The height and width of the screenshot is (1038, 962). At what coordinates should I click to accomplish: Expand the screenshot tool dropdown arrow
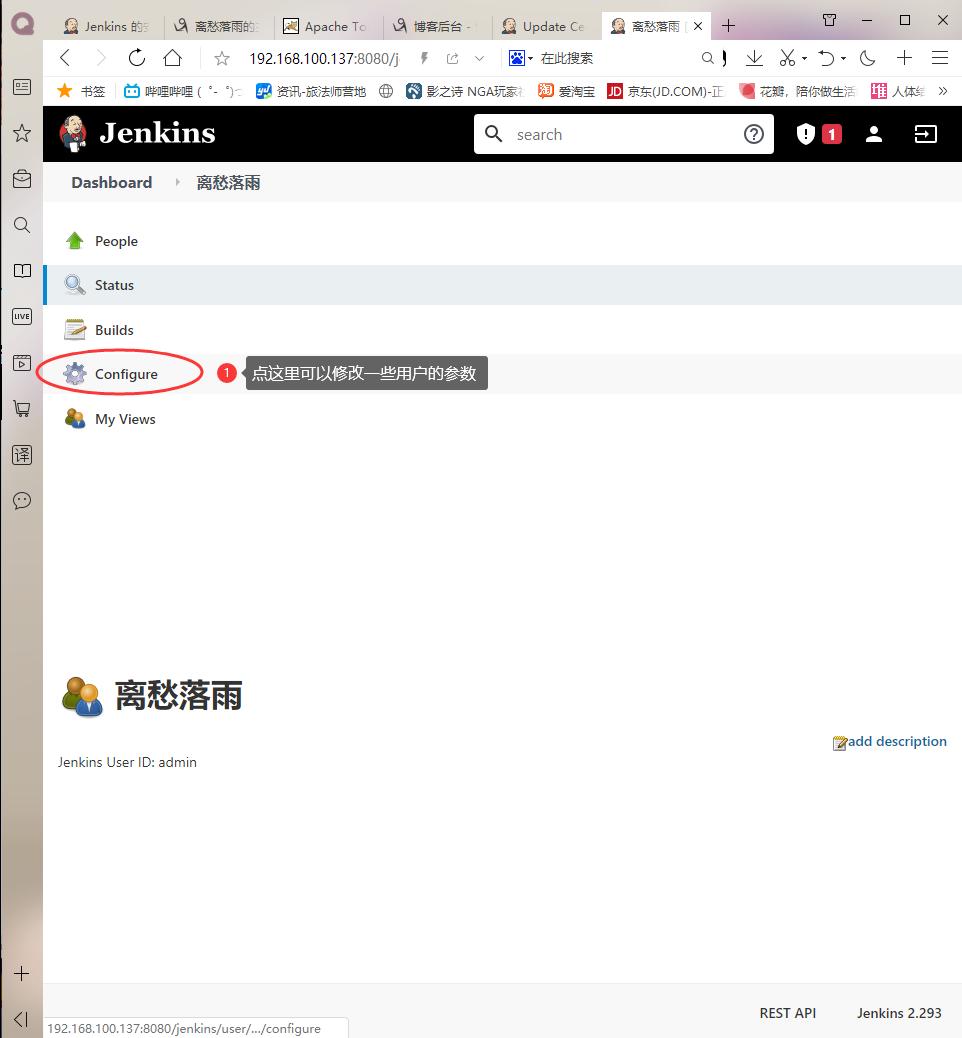(x=804, y=59)
